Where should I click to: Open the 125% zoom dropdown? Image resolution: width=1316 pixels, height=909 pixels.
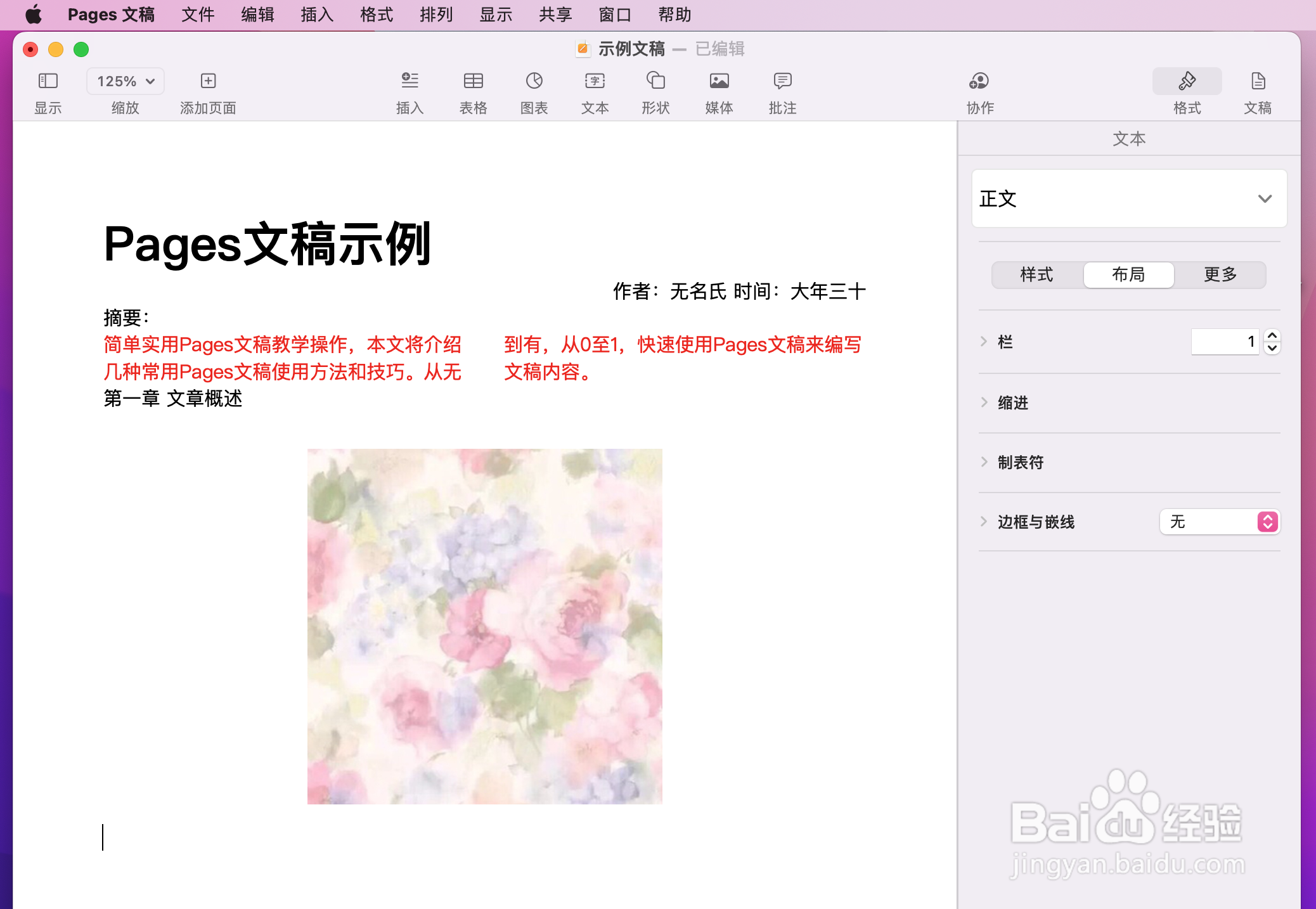[x=126, y=81]
